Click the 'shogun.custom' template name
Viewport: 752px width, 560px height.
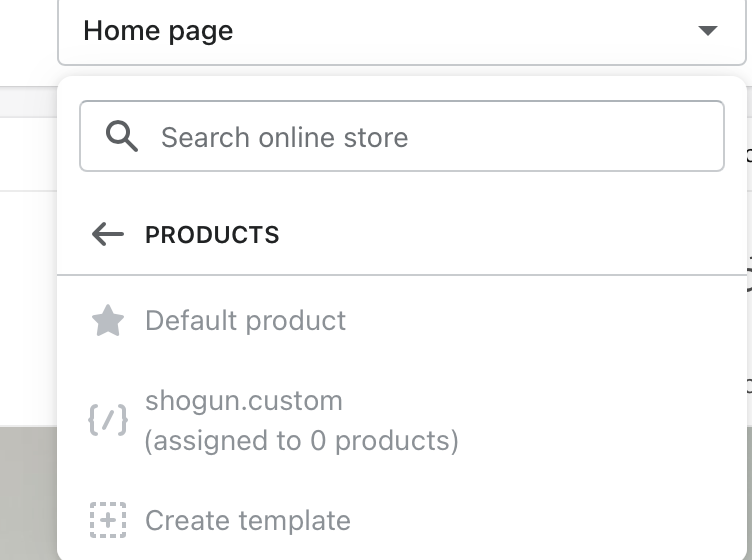pos(244,401)
